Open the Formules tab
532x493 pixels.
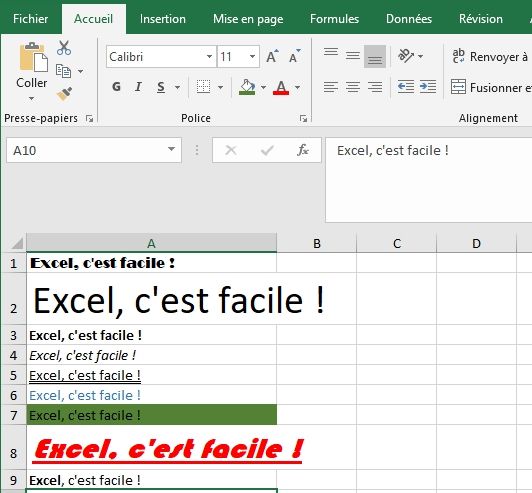[x=334, y=19]
